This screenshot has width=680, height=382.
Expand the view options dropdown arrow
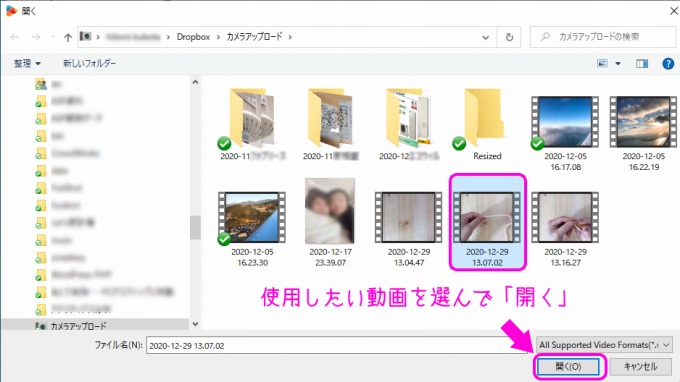[x=618, y=64]
